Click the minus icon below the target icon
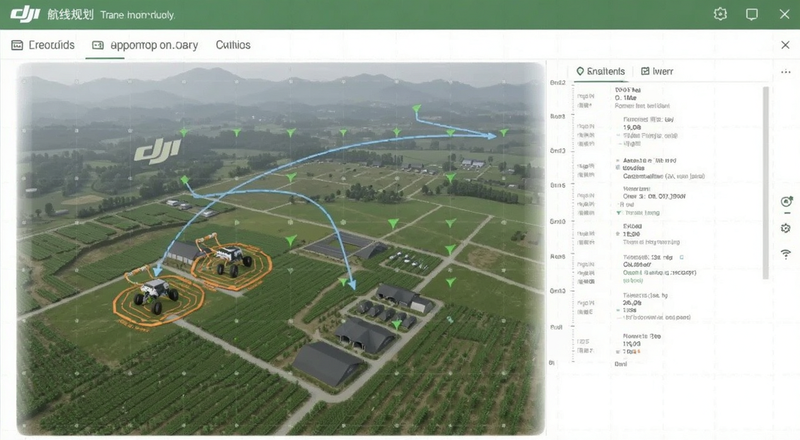 pos(787,213)
